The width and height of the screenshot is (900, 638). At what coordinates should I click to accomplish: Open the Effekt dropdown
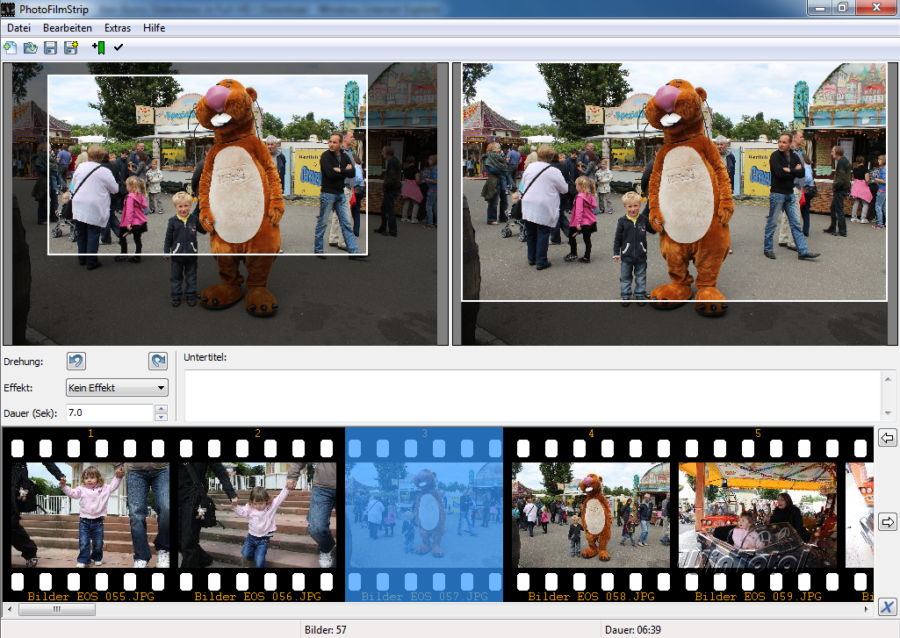pos(117,387)
